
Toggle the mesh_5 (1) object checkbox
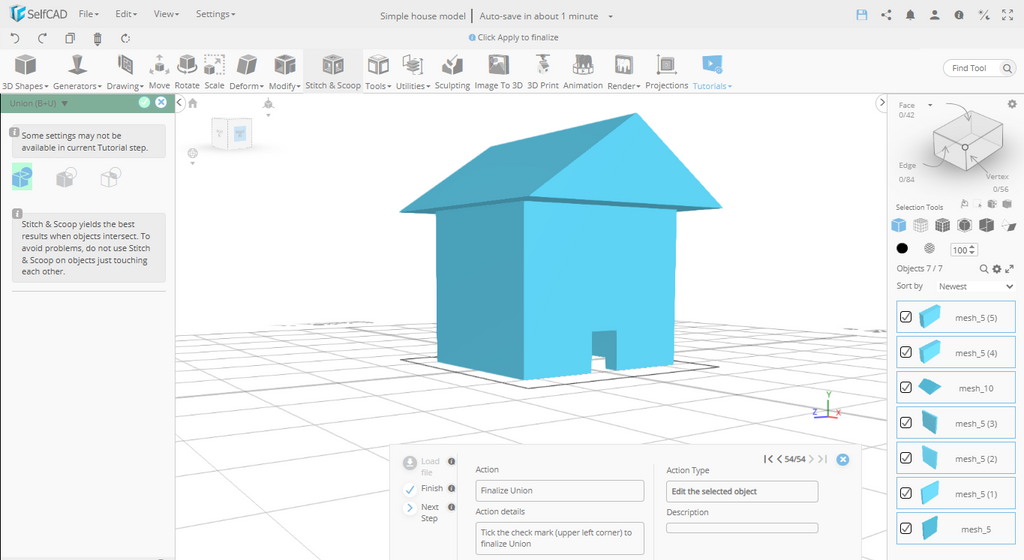pyautogui.click(x=906, y=493)
